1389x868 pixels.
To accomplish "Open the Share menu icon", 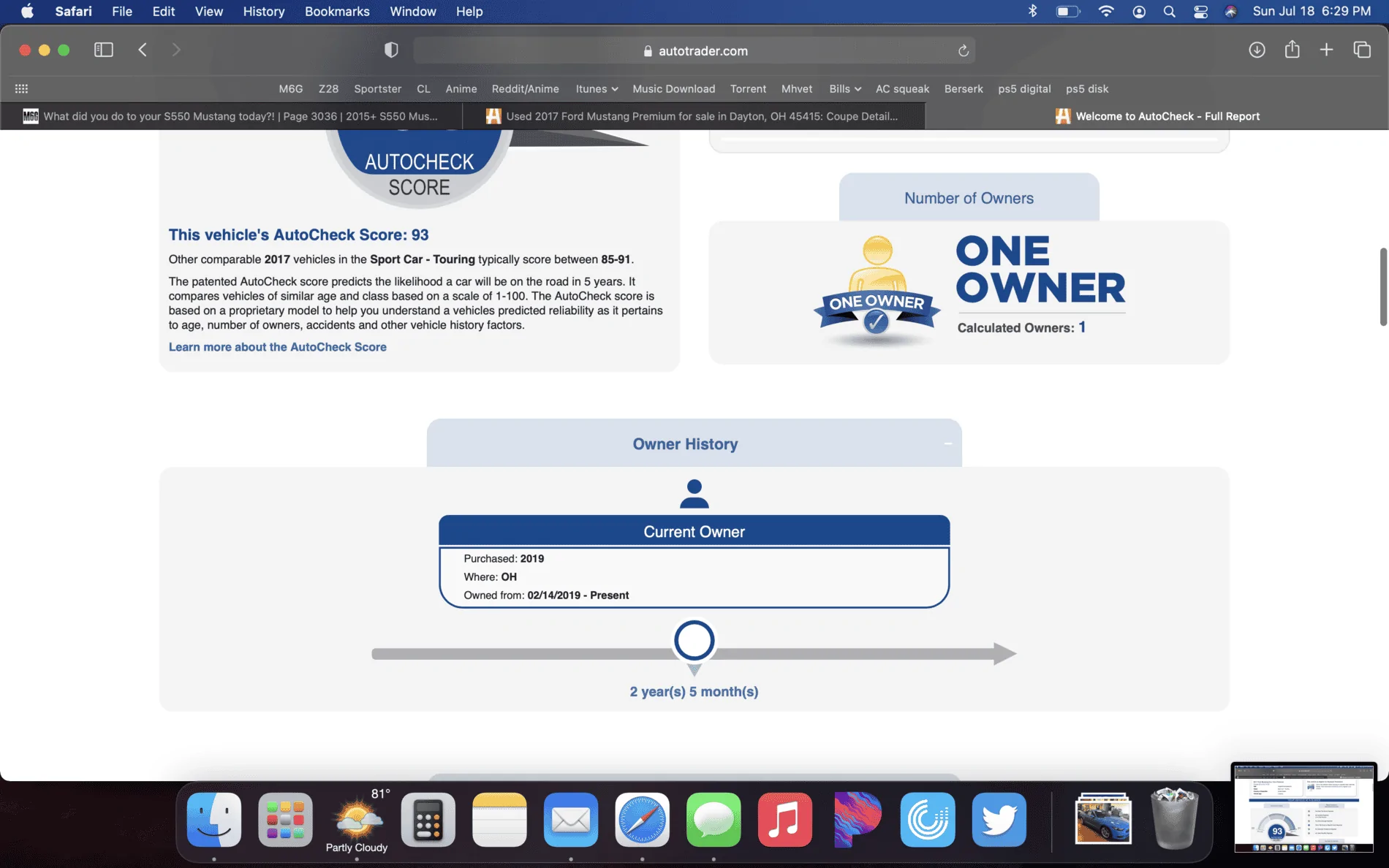I will coord(1292,49).
